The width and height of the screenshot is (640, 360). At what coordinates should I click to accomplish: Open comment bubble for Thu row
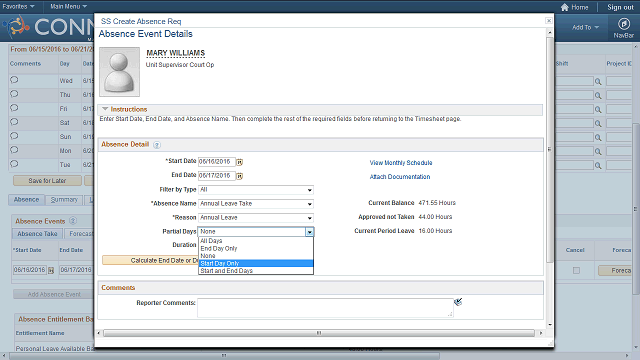point(14,94)
